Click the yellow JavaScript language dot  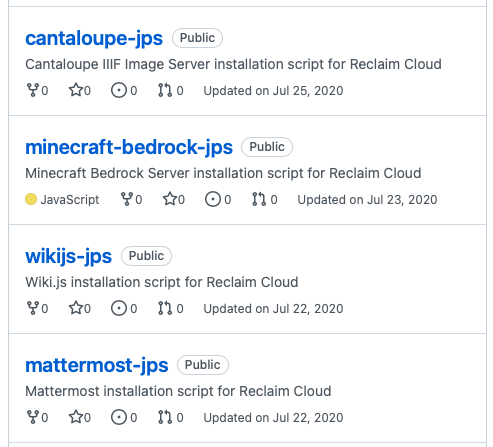(x=31, y=199)
